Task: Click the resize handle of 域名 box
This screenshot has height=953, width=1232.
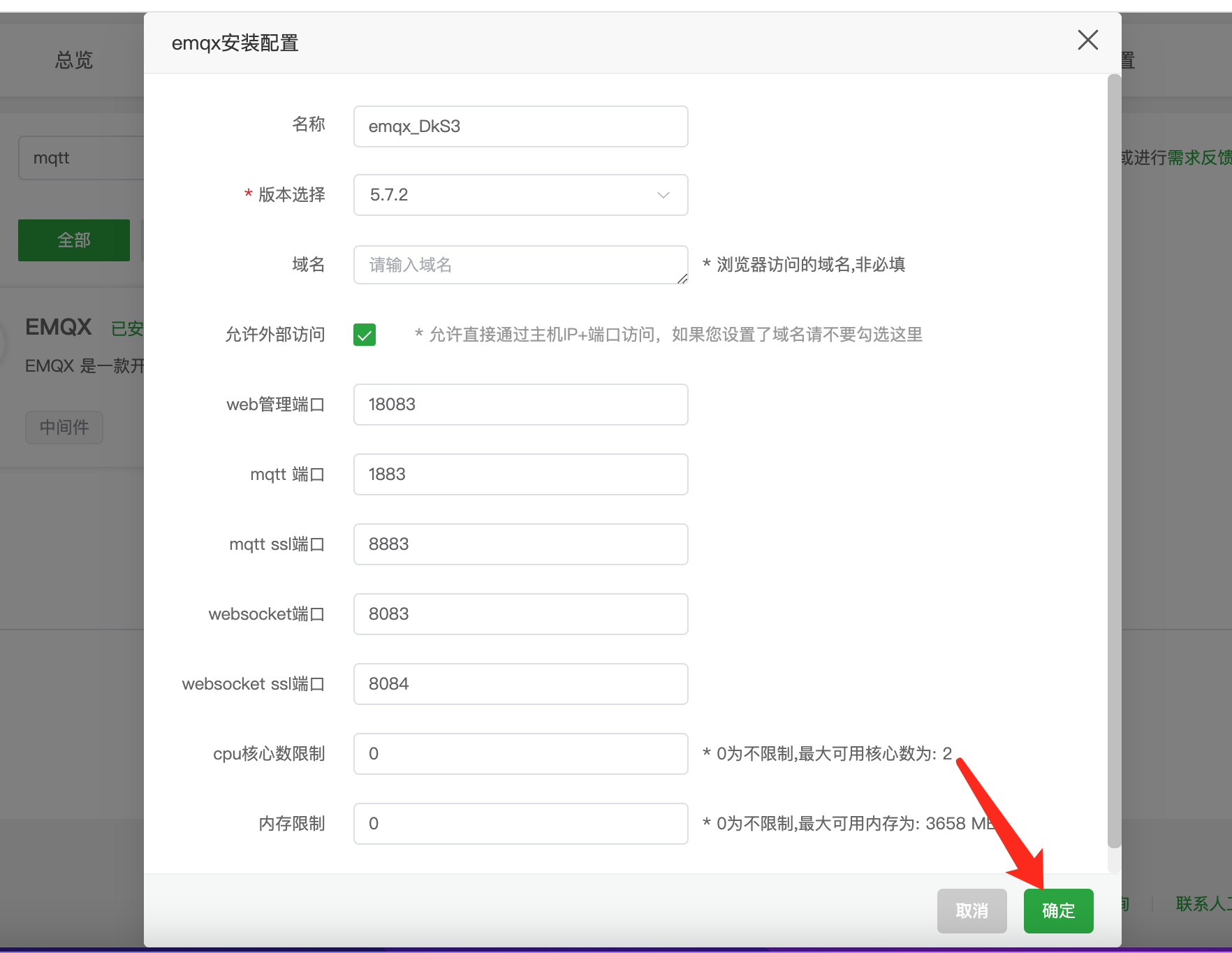Action: coord(682,279)
